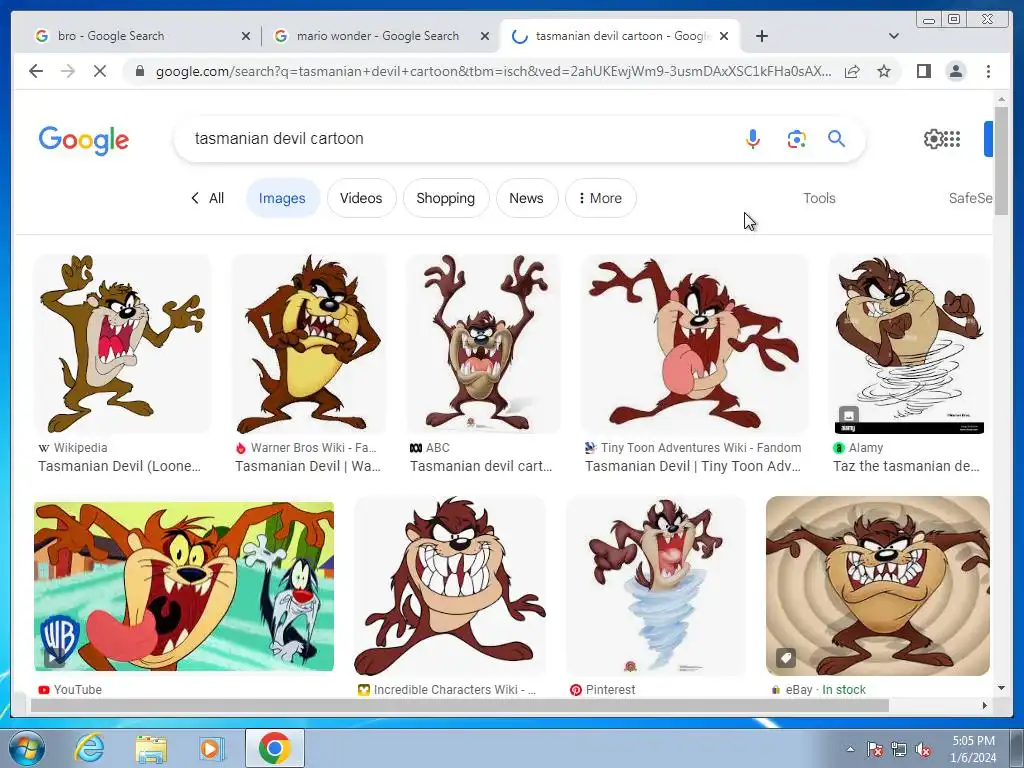This screenshot has width=1024, height=768.
Task: Close the 'bro - Google Search' tab
Action: 246,36
